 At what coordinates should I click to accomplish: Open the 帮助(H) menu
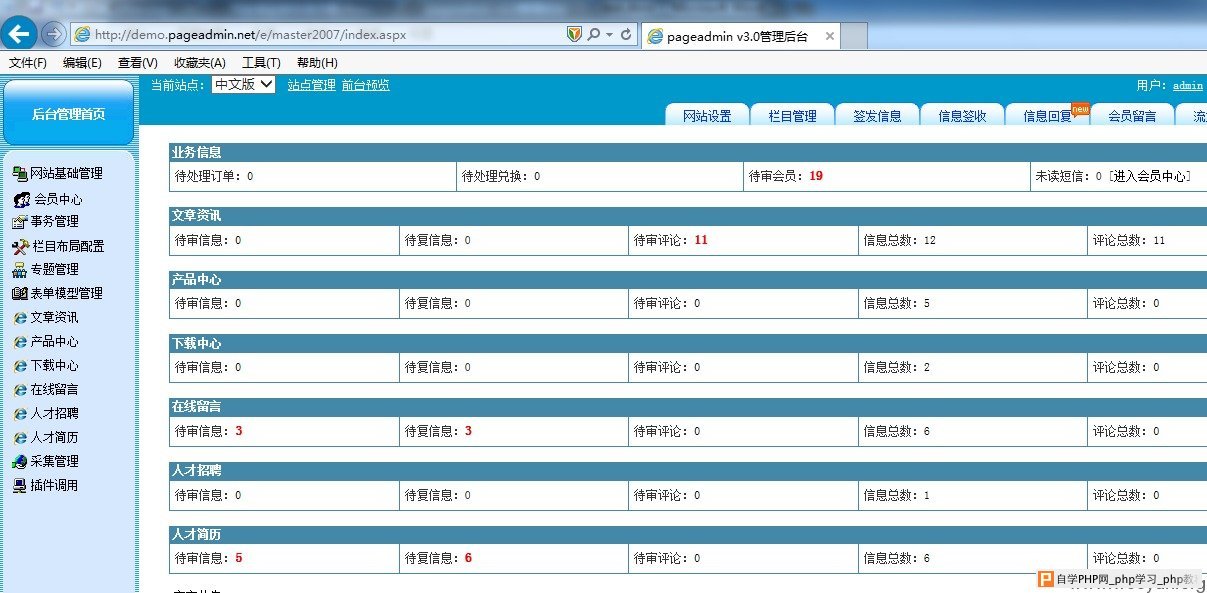[x=317, y=63]
